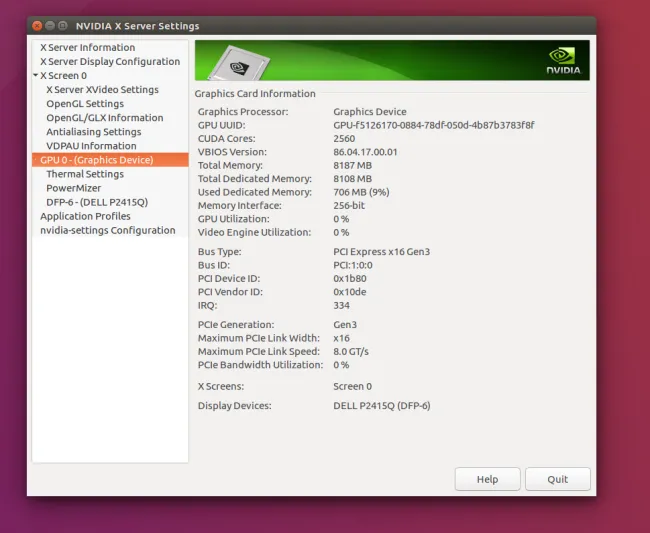
Task: Open Antialiasing Settings
Action: coord(94,132)
